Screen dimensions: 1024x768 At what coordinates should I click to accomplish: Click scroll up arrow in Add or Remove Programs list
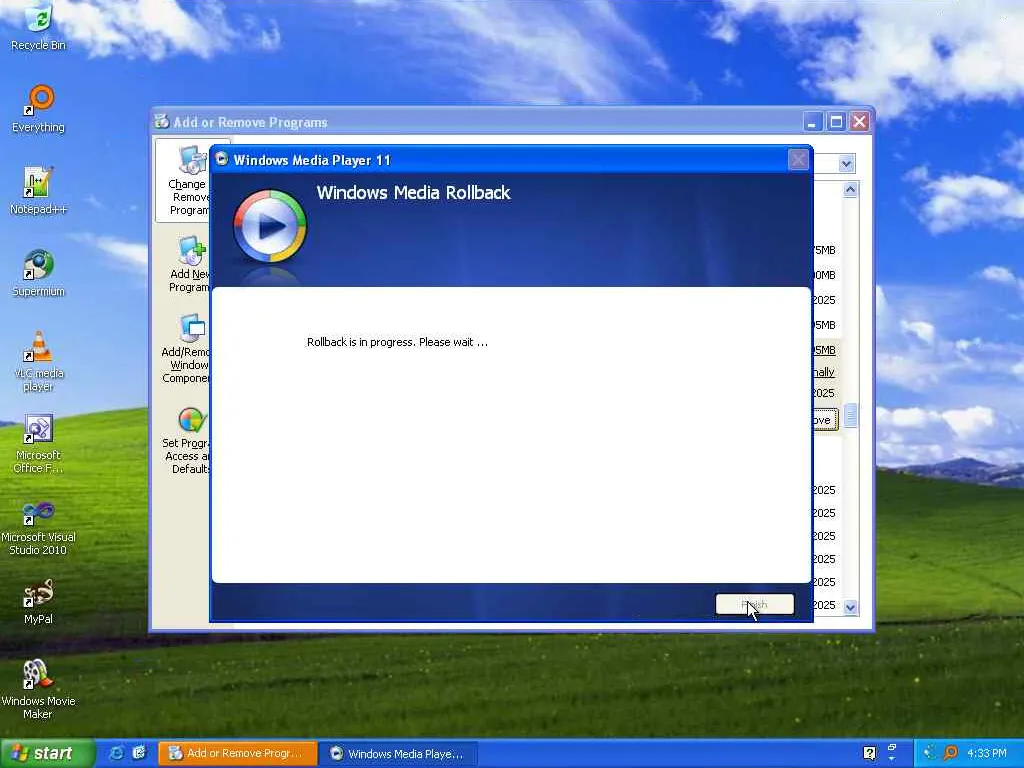point(850,189)
